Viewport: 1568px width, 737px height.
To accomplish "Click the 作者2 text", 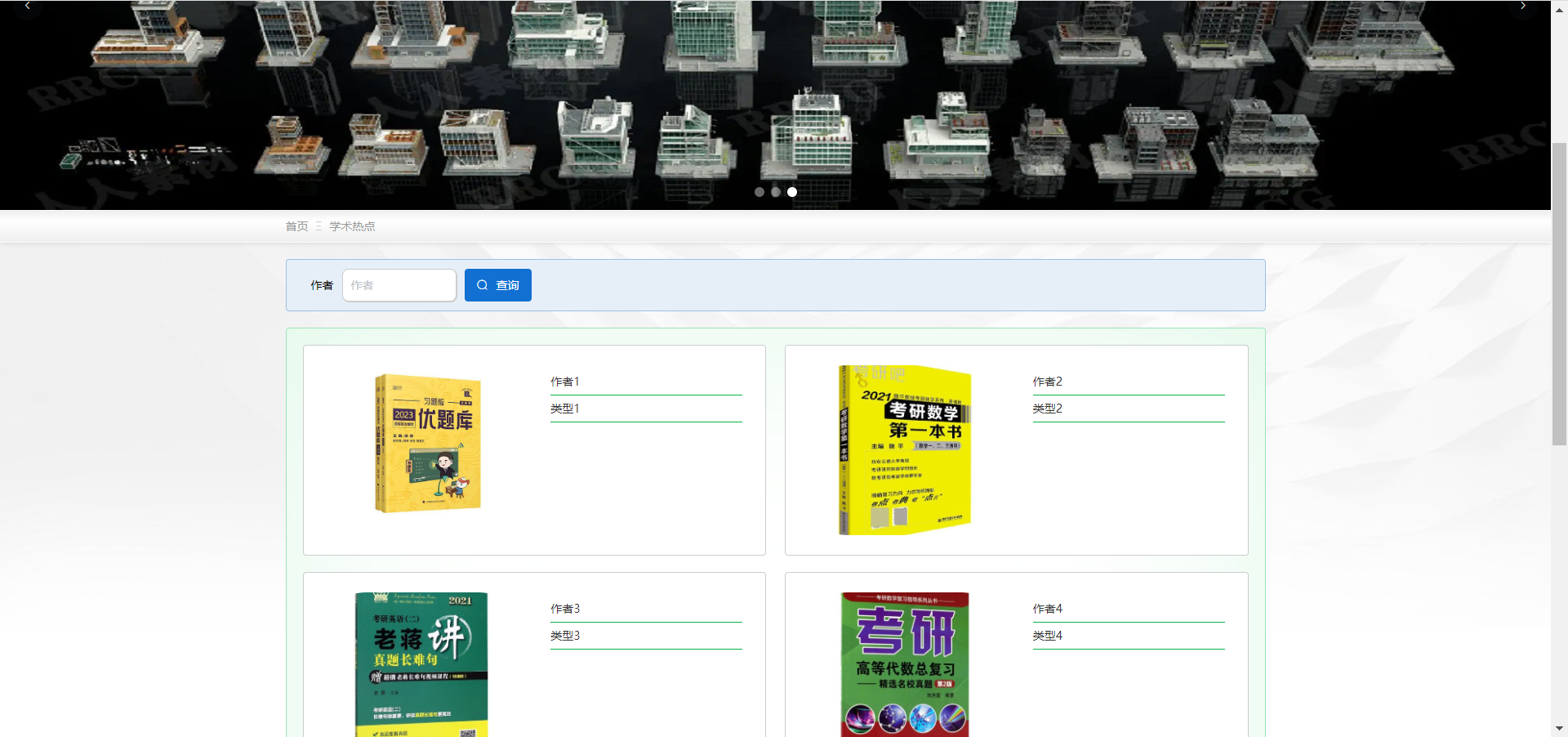I will tap(1048, 382).
